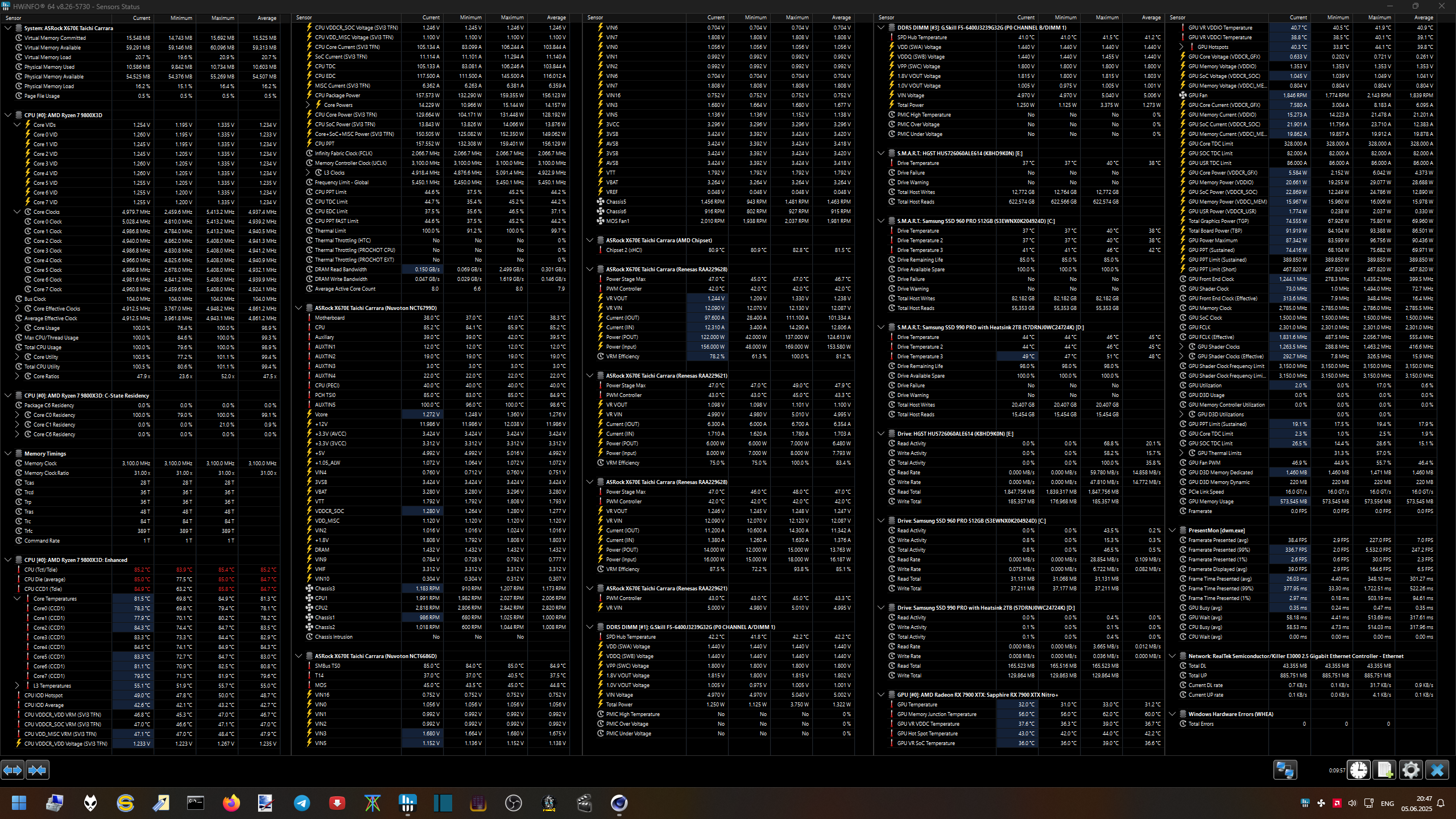The width and height of the screenshot is (1456, 819).
Task: Open sensor settings gear button
Action: click(x=1410, y=770)
